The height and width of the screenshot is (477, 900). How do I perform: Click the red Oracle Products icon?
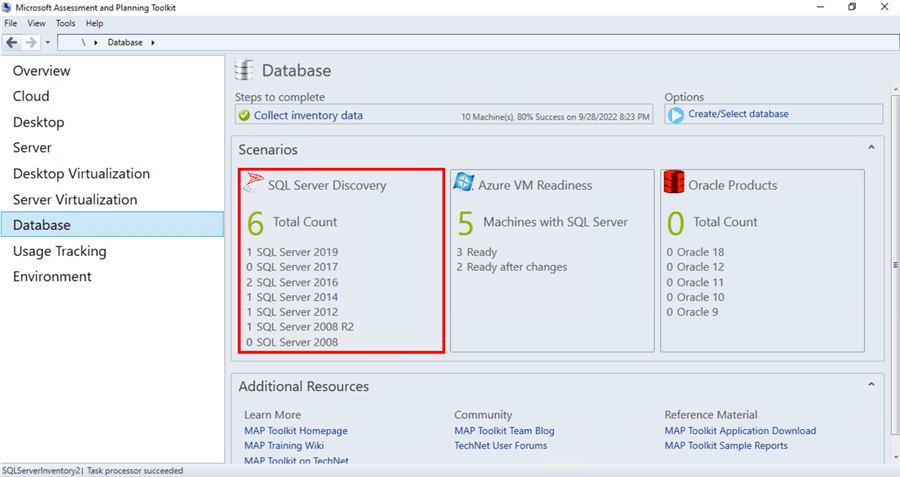point(674,183)
